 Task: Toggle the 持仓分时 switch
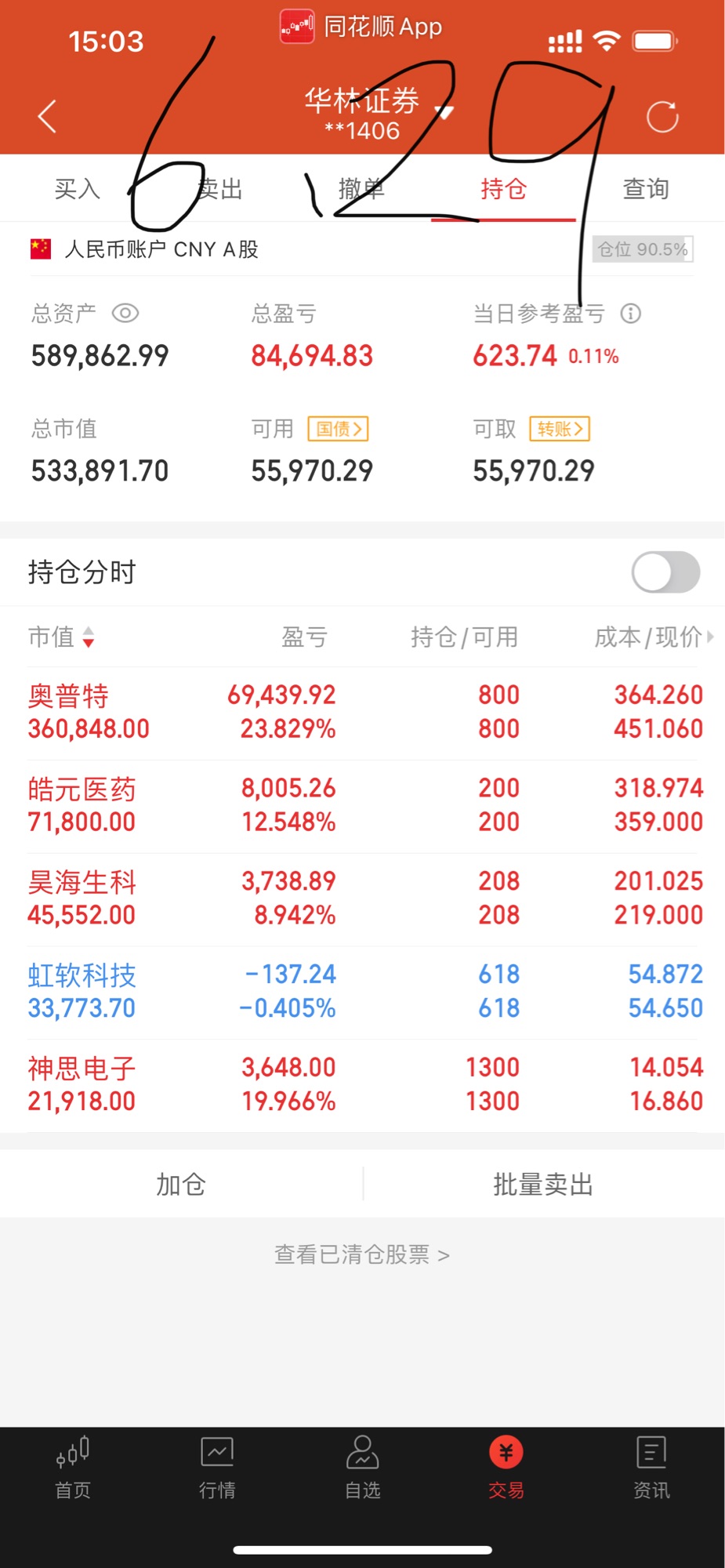click(665, 572)
